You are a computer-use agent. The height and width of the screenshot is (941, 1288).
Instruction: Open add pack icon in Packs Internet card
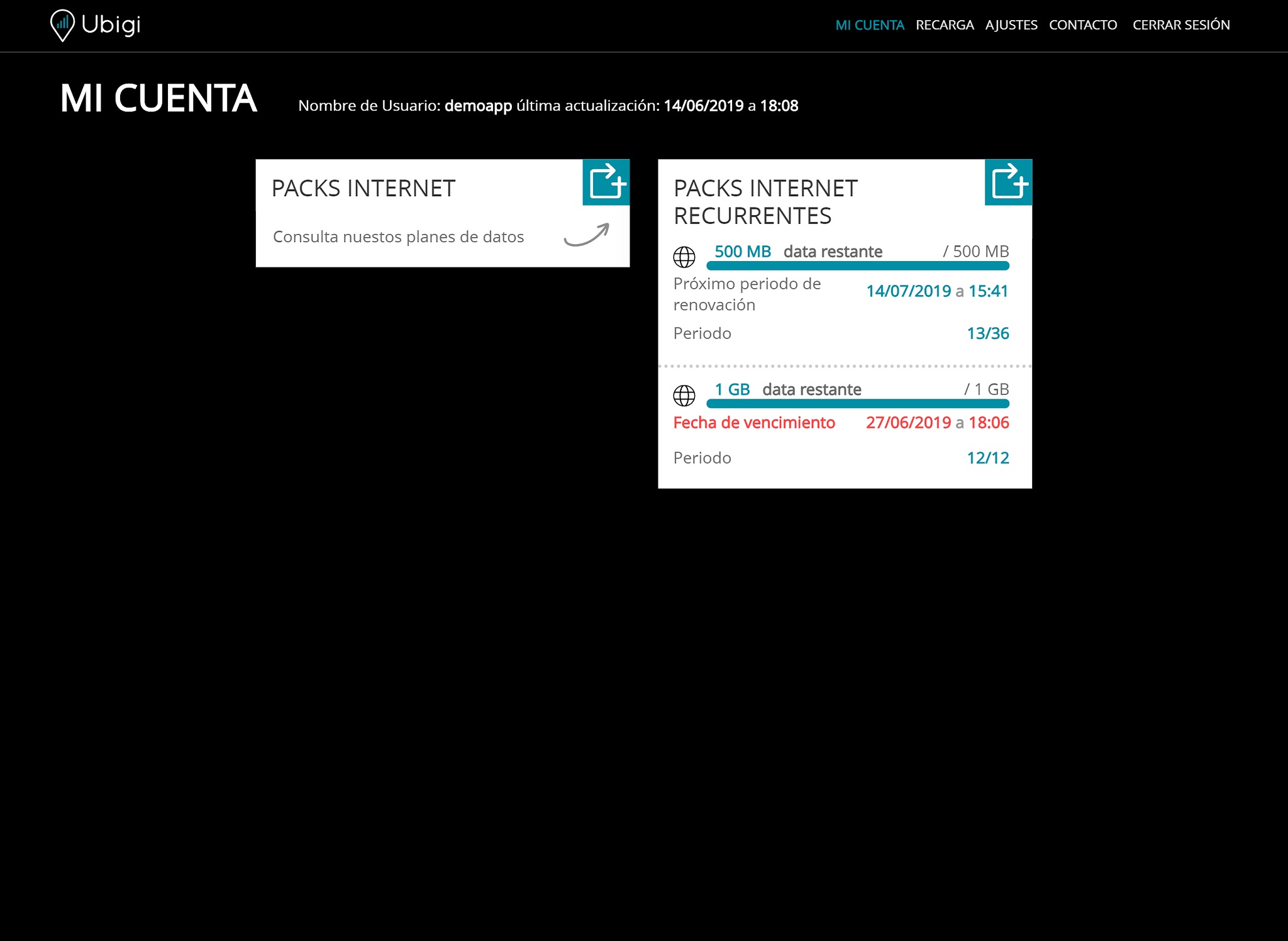coord(606,182)
